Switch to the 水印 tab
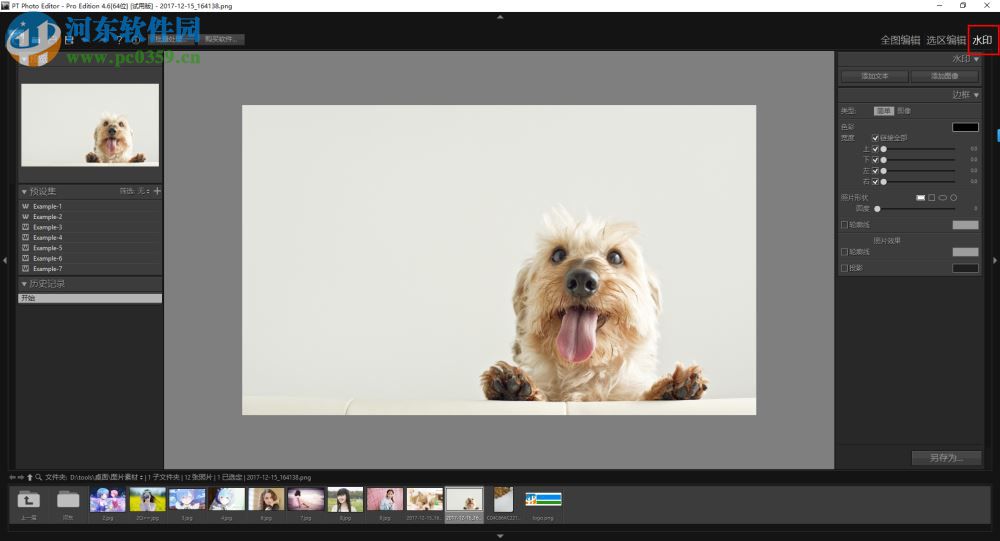Screen dimensions: 1000x541 tap(982, 40)
